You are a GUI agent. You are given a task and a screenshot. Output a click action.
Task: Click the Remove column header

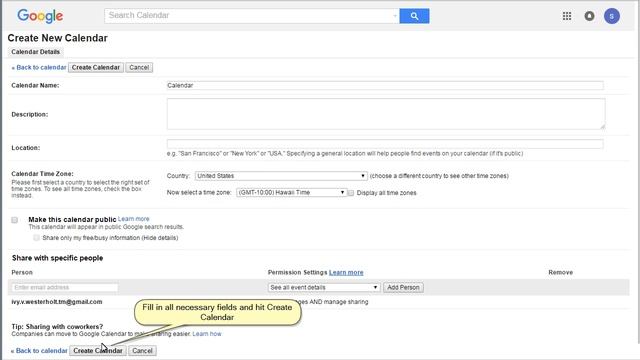560,272
